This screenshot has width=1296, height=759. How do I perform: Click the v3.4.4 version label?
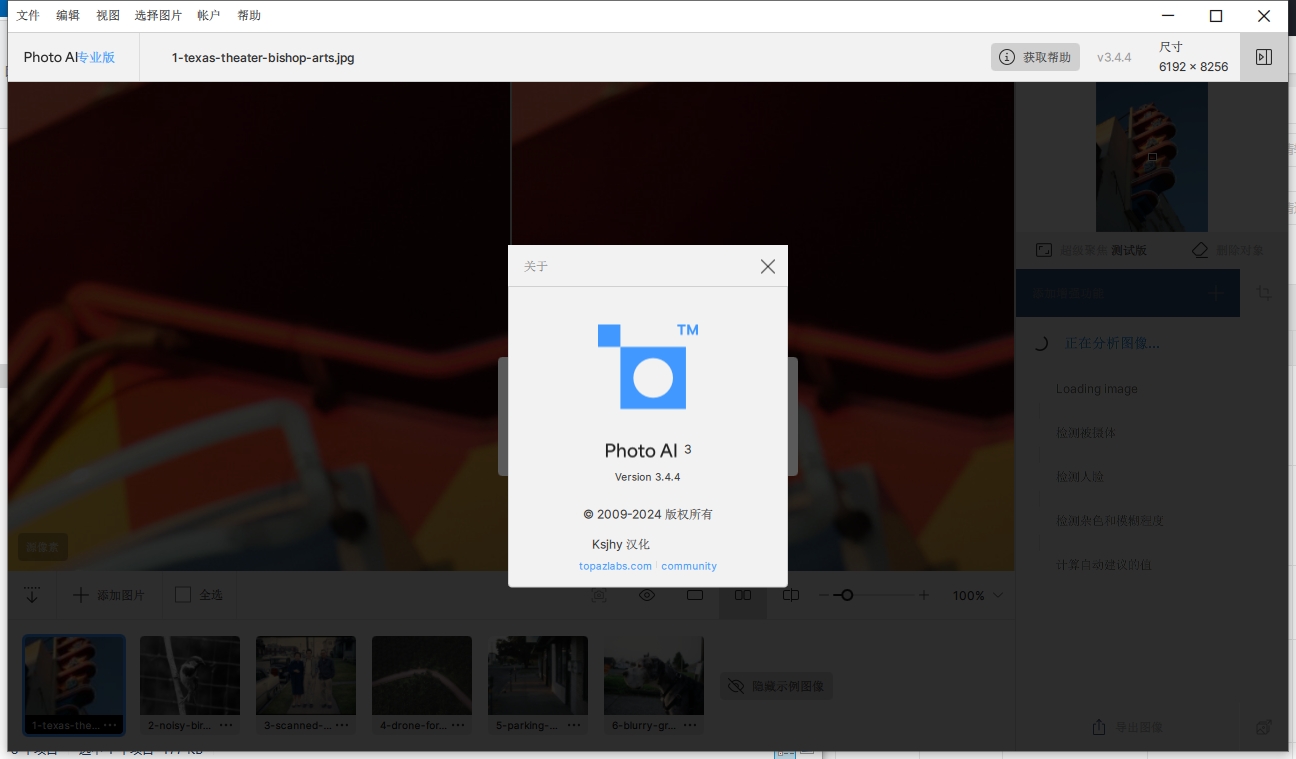click(x=1114, y=57)
